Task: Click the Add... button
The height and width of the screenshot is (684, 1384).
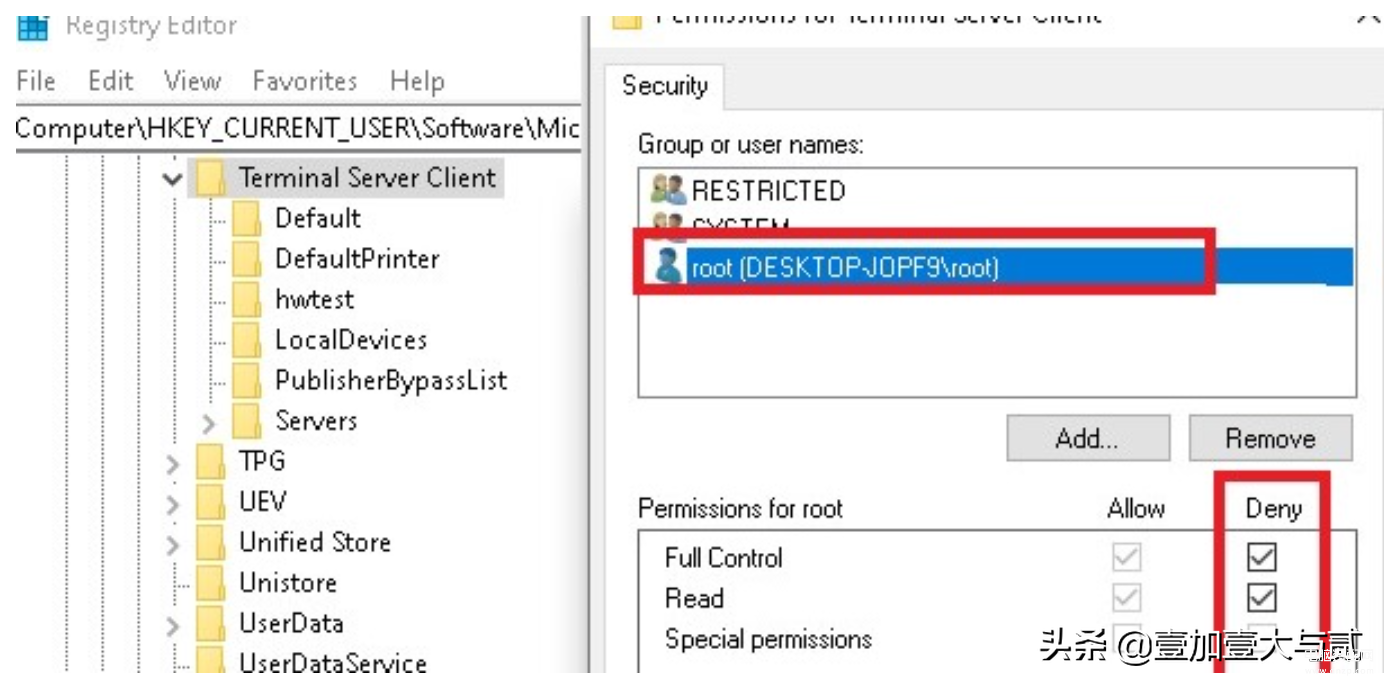Action: (x=1088, y=438)
